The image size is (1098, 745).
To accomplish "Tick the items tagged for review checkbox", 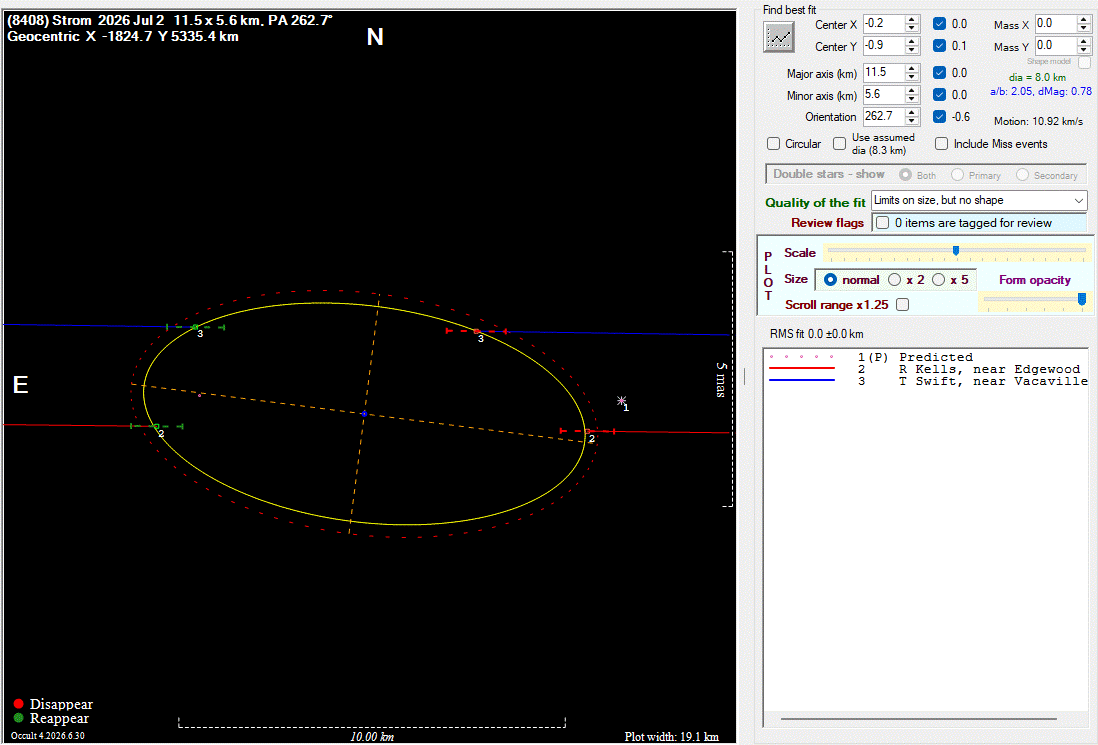I will point(882,223).
